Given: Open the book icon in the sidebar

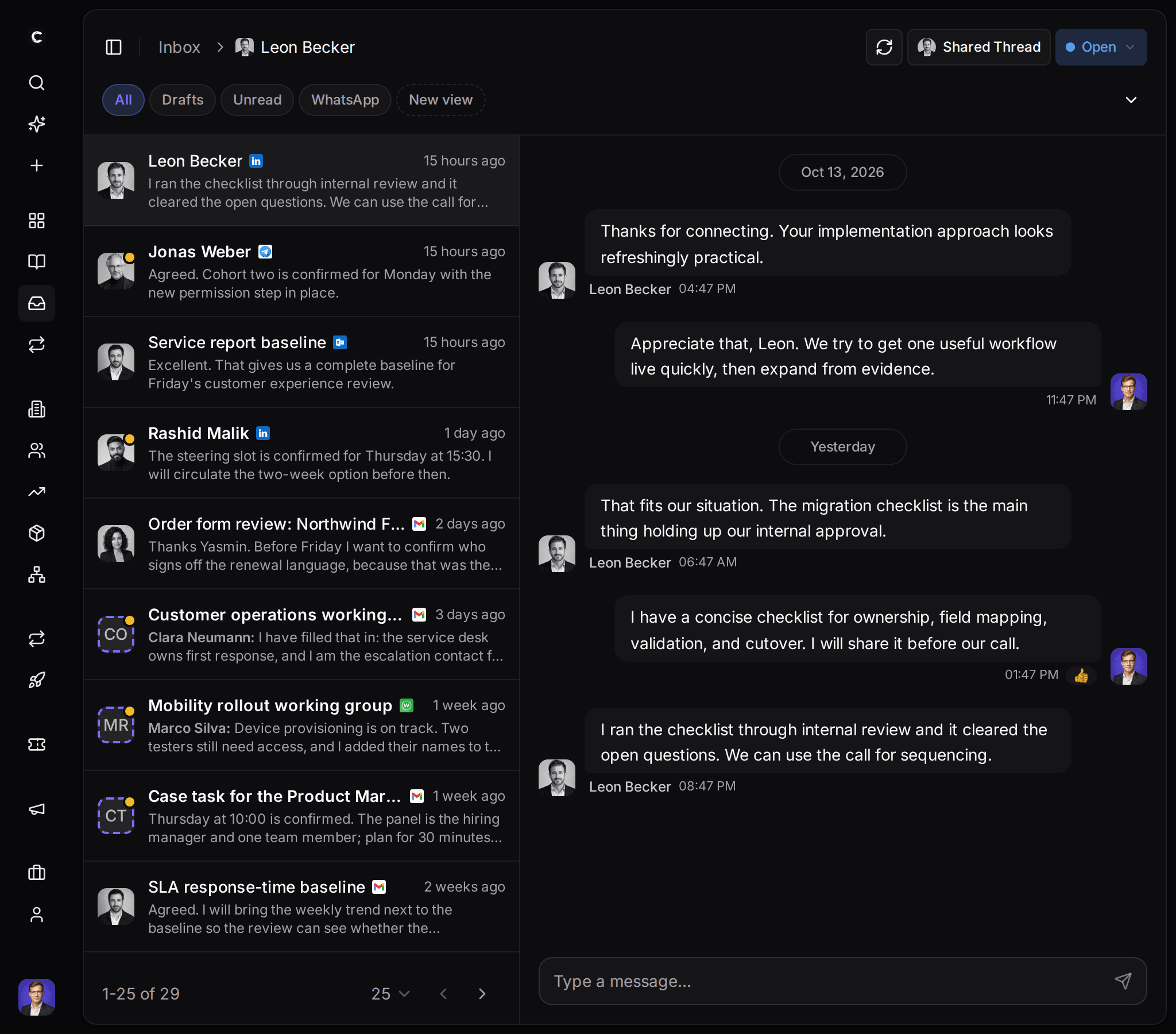Looking at the screenshot, I should click(37, 262).
